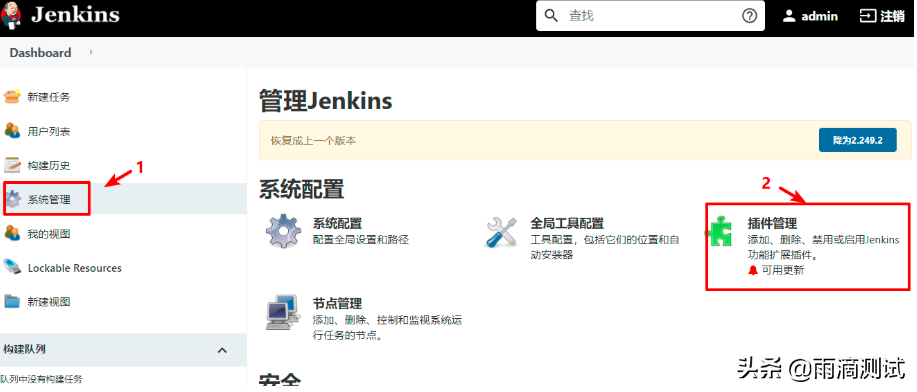Click the admin user icon
The image size is (917, 392).
790,16
